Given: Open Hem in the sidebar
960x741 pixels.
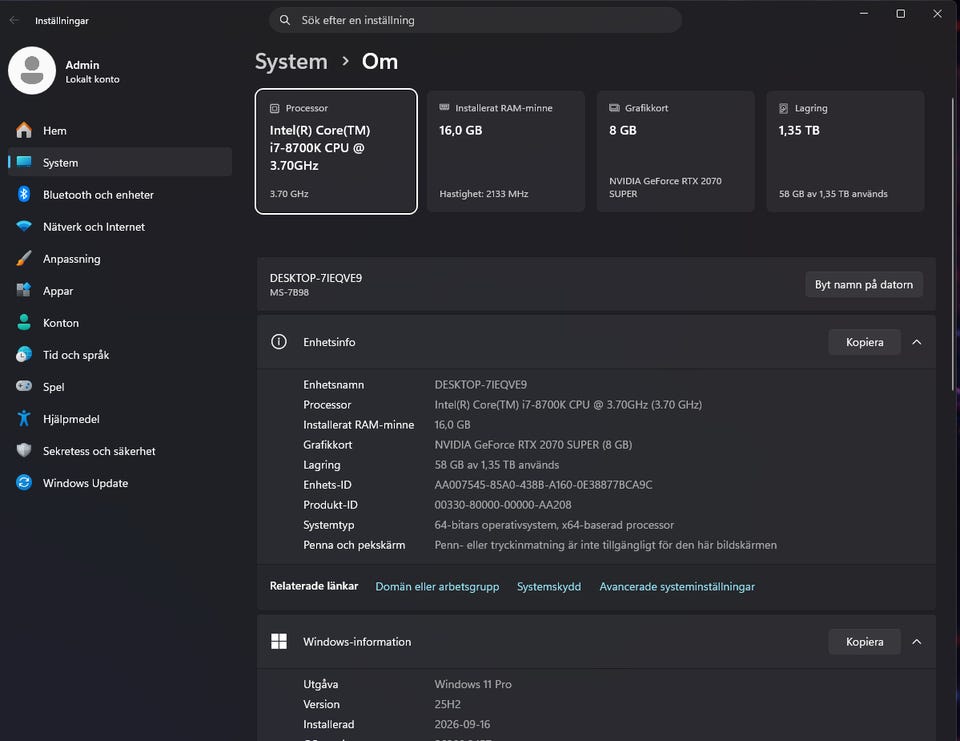Looking at the screenshot, I should click(x=120, y=130).
